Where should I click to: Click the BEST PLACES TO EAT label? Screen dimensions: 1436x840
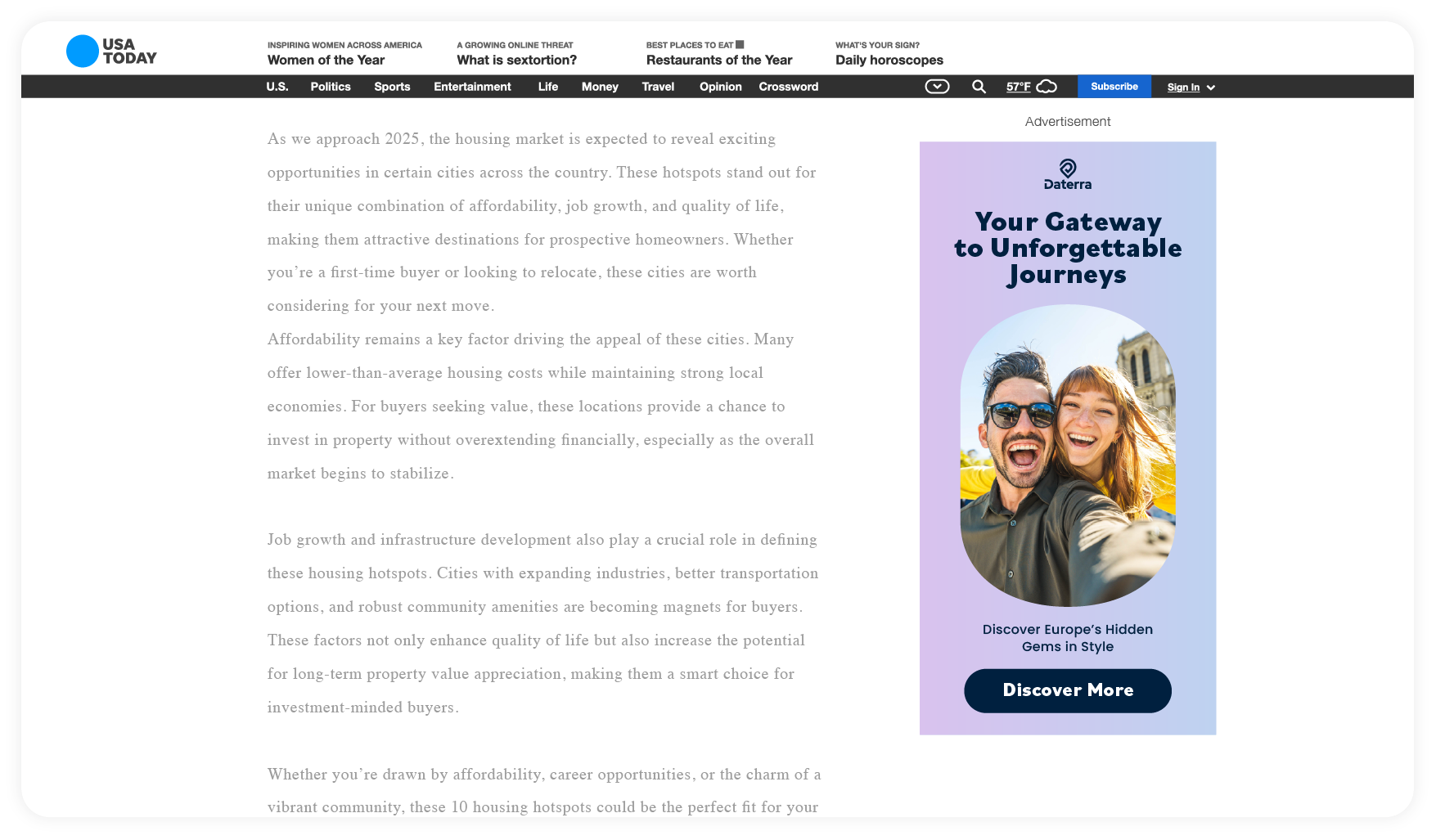click(690, 45)
